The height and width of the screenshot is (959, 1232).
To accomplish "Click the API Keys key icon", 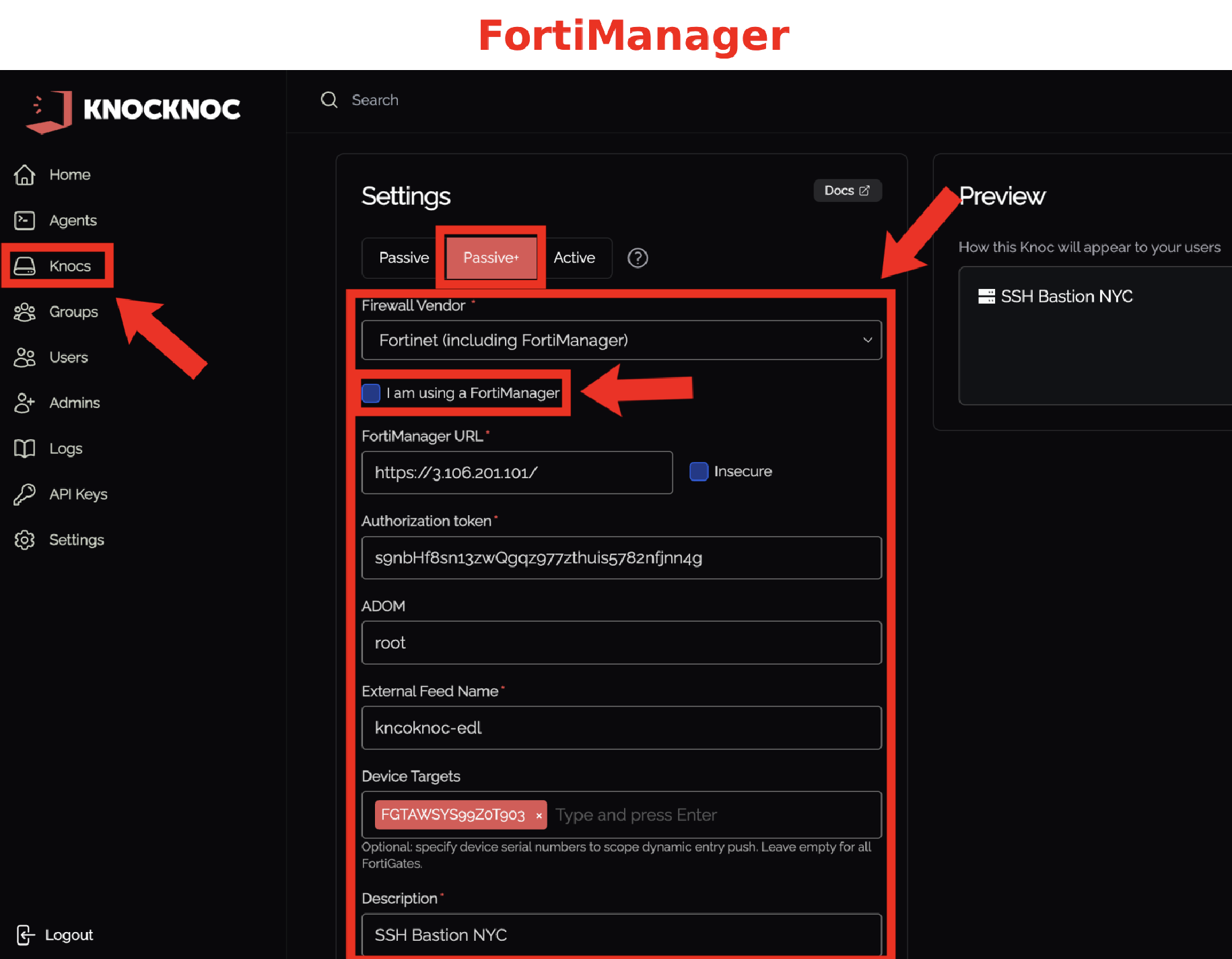I will point(25,494).
